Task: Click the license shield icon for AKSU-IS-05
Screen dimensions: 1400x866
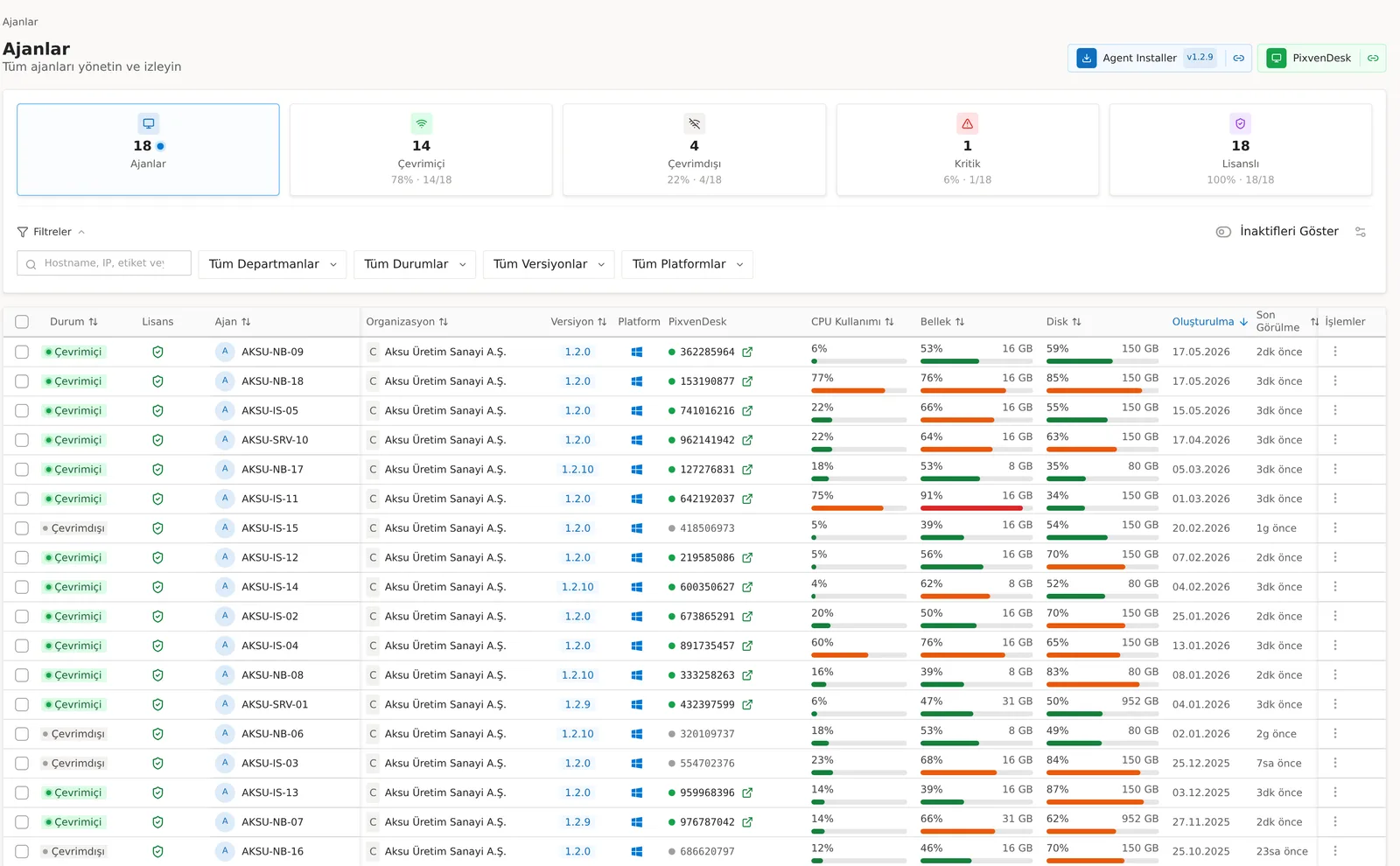Action: coord(157,410)
